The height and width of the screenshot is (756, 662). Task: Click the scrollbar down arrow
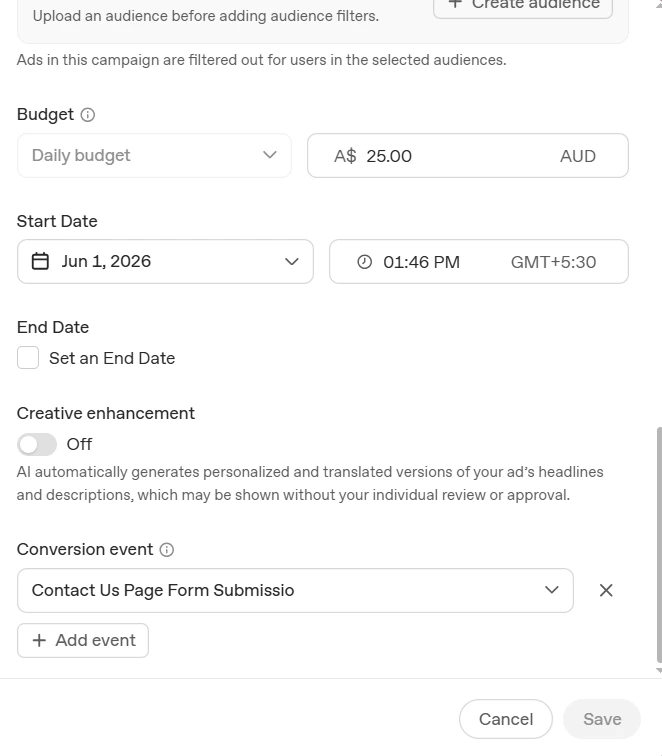tap(659, 670)
